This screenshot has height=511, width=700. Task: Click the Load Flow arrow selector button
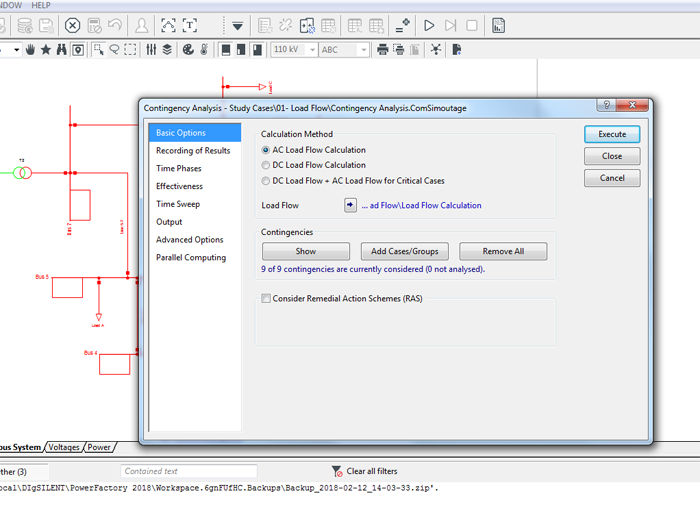(350, 205)
